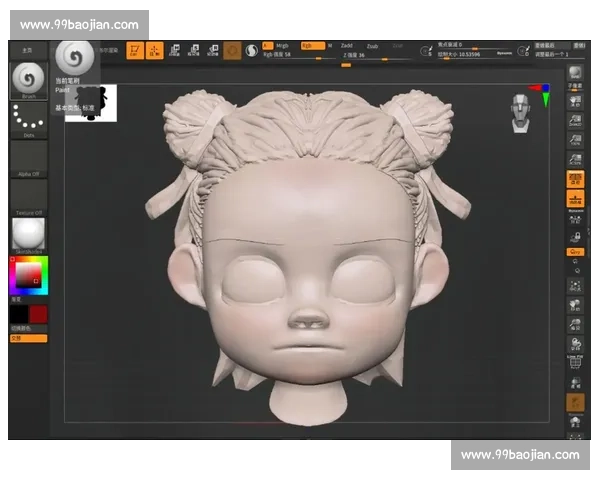
Task: Open the Texture Off selector
Action: coord(28,198)
